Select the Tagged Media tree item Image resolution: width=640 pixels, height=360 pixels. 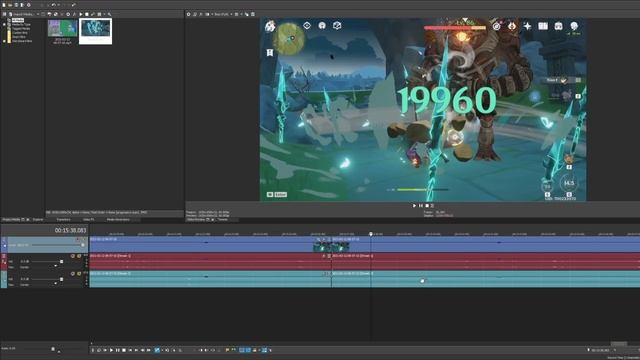click(21, 29)
